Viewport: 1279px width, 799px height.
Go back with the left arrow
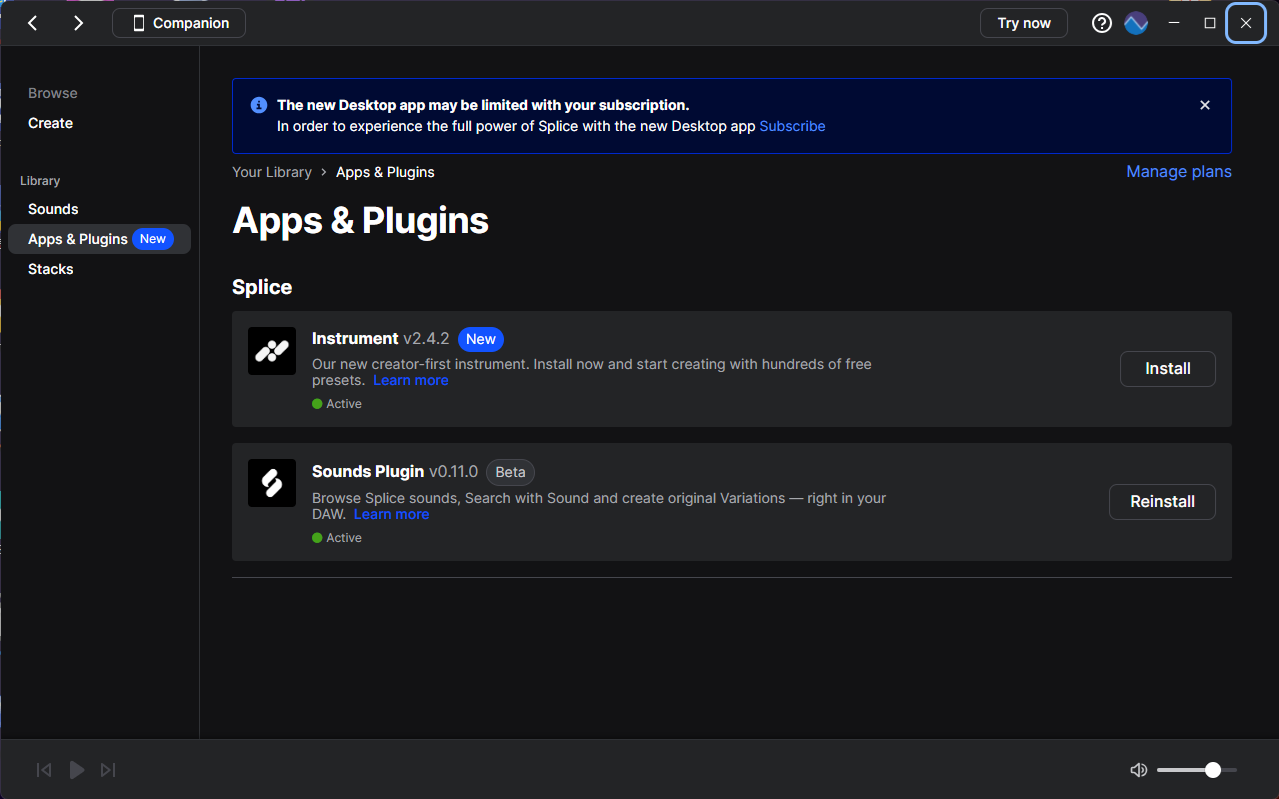click(33, 23)
